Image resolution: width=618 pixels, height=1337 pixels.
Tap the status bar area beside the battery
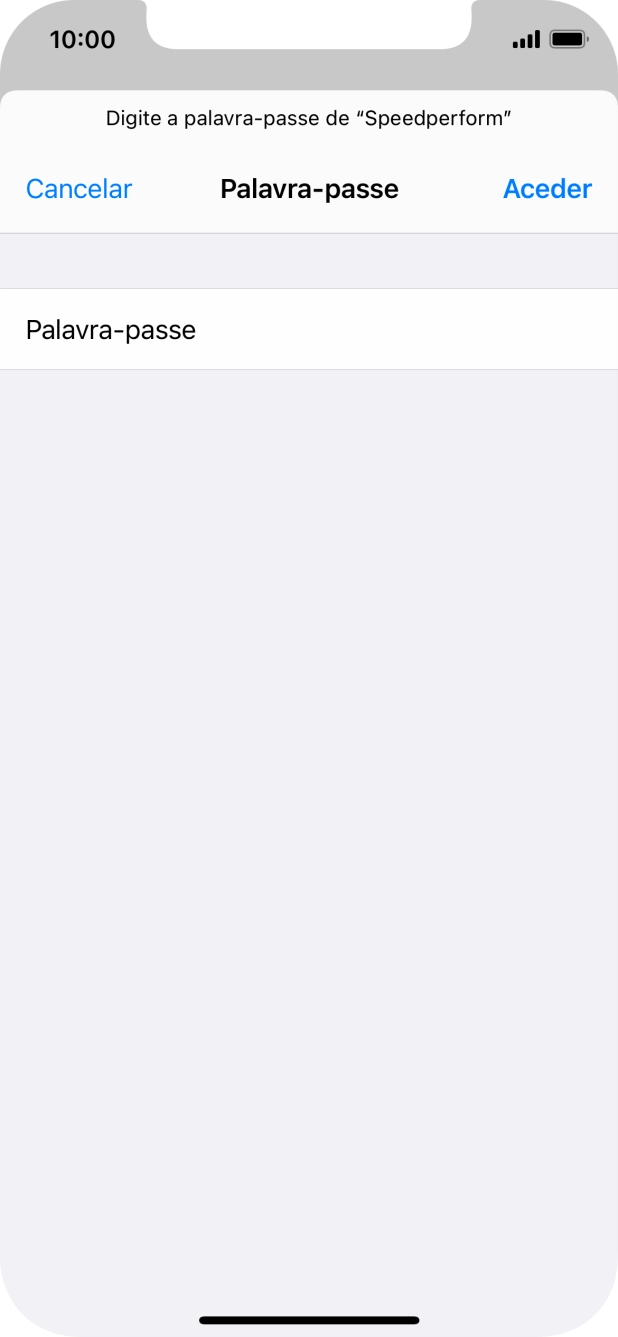click(603, 40)
